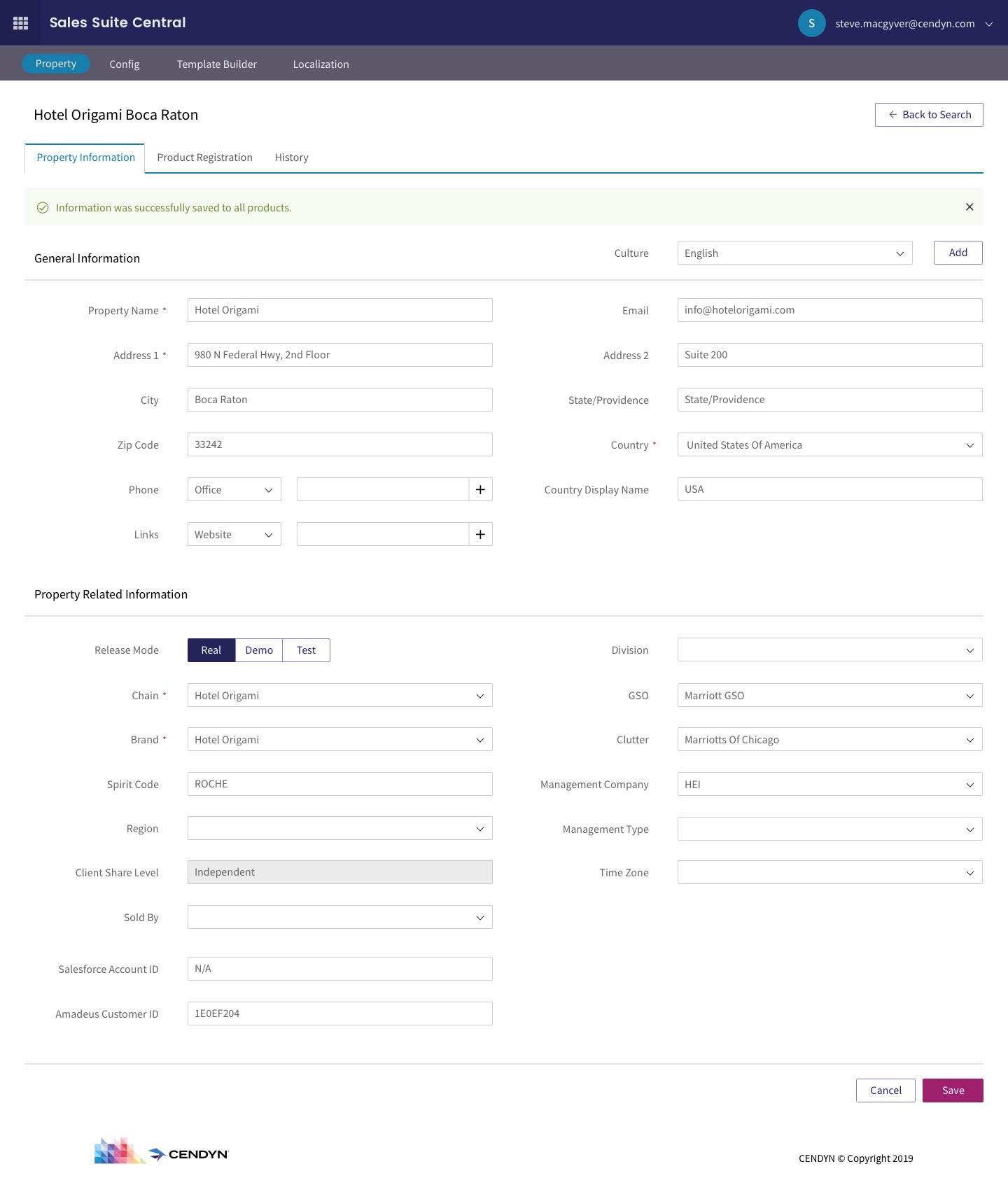Add phone number with plus icon
Screen dimensions: 1008x1199
pos(480,490)
